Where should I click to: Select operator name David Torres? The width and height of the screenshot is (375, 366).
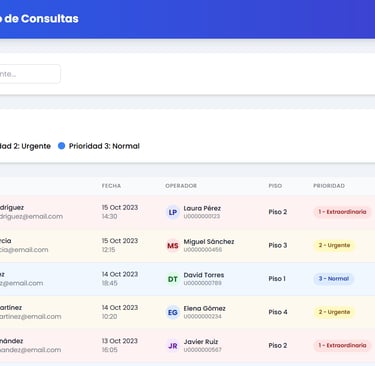[204, 275]
